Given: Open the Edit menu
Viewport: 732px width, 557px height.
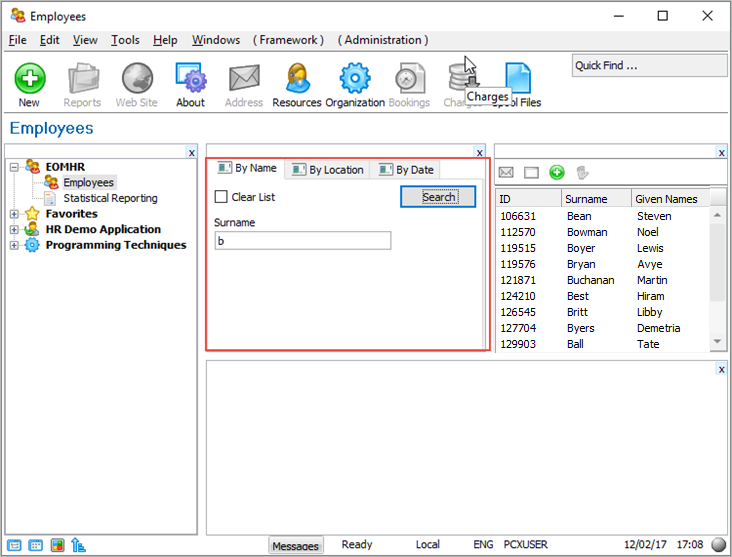Looking at the screenshot, I should click(49, 40).
